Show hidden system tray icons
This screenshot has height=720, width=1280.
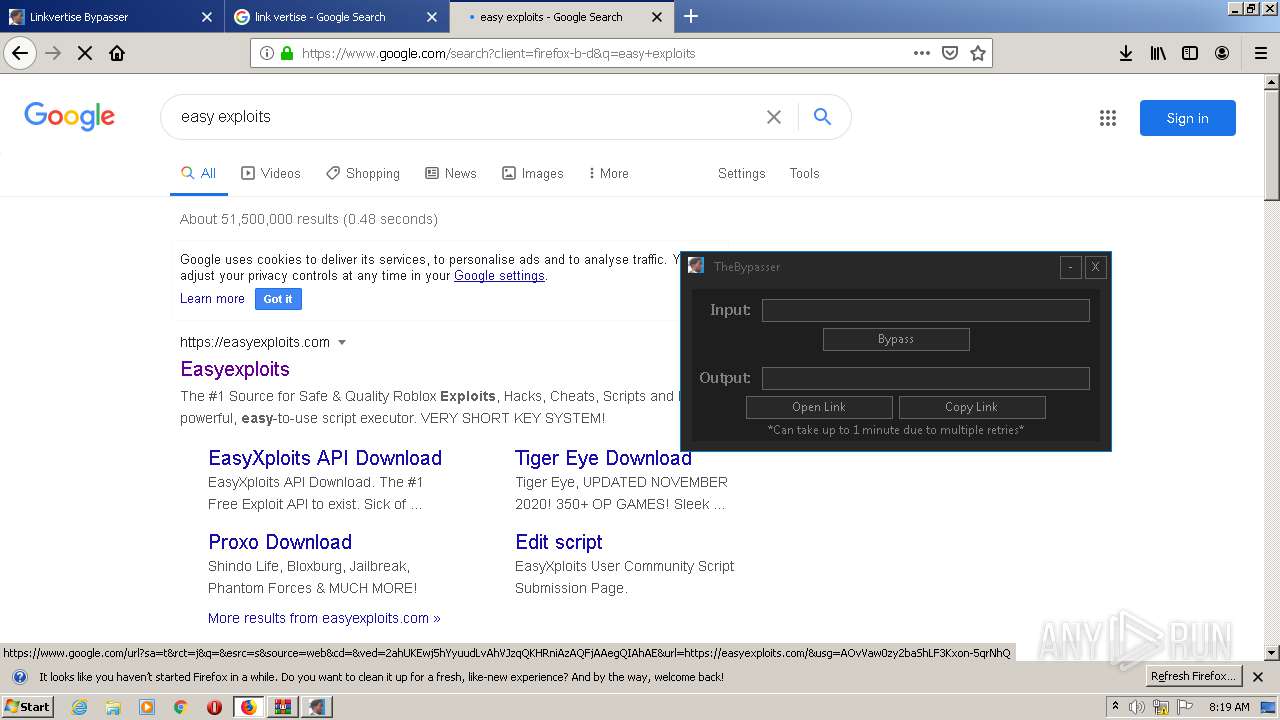pos(1116,707)
